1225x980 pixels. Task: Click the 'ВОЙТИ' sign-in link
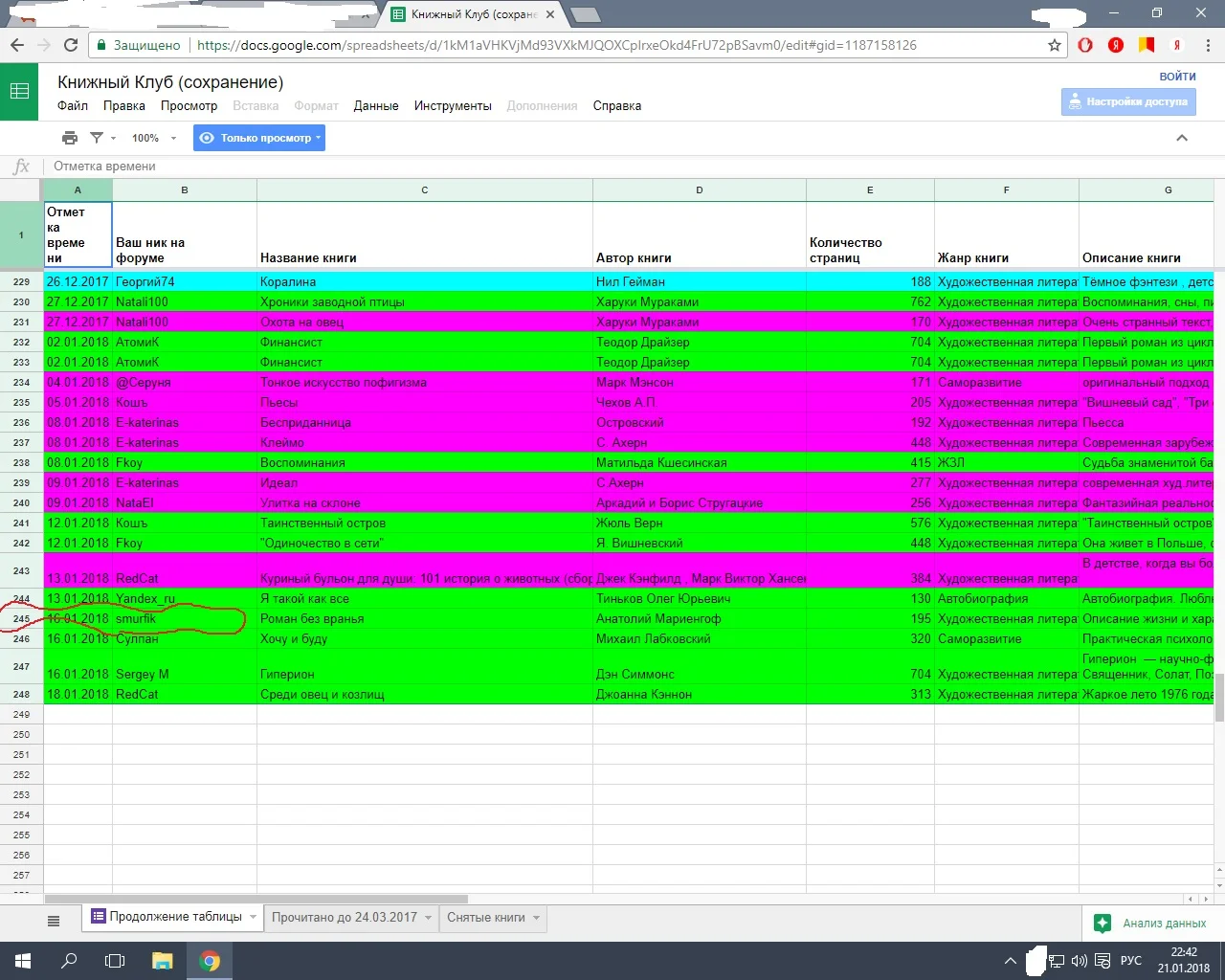click(1177, 77)
